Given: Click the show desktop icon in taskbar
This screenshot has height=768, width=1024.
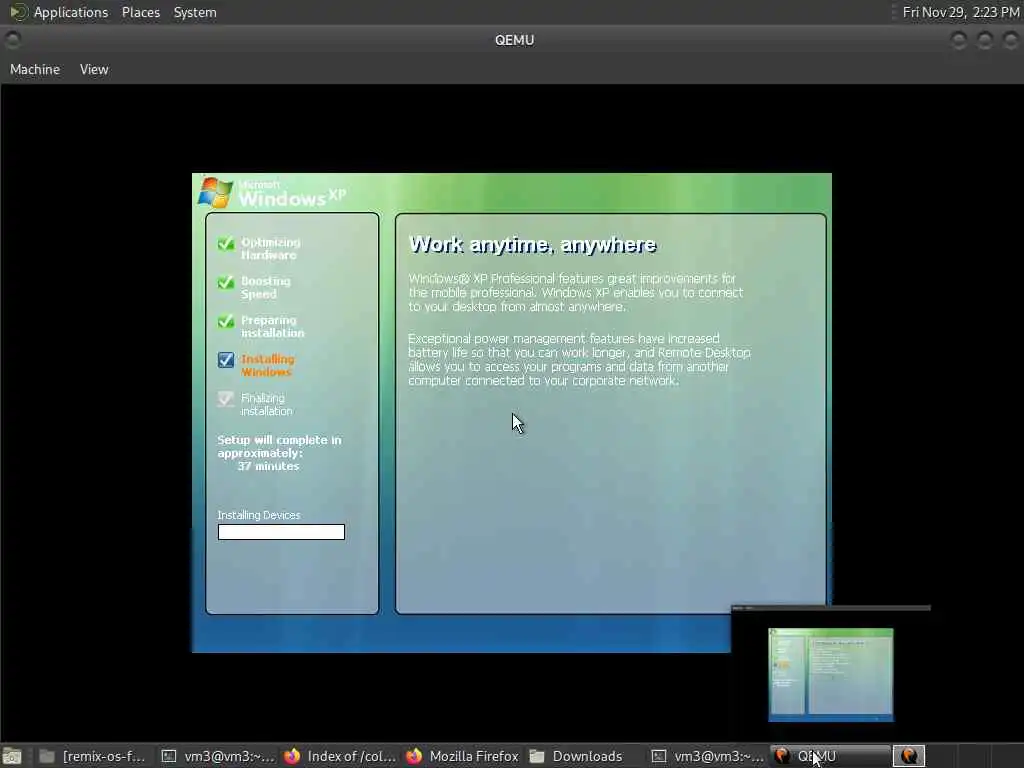Looking at the screenshot, I should click(x=12, y=756).
